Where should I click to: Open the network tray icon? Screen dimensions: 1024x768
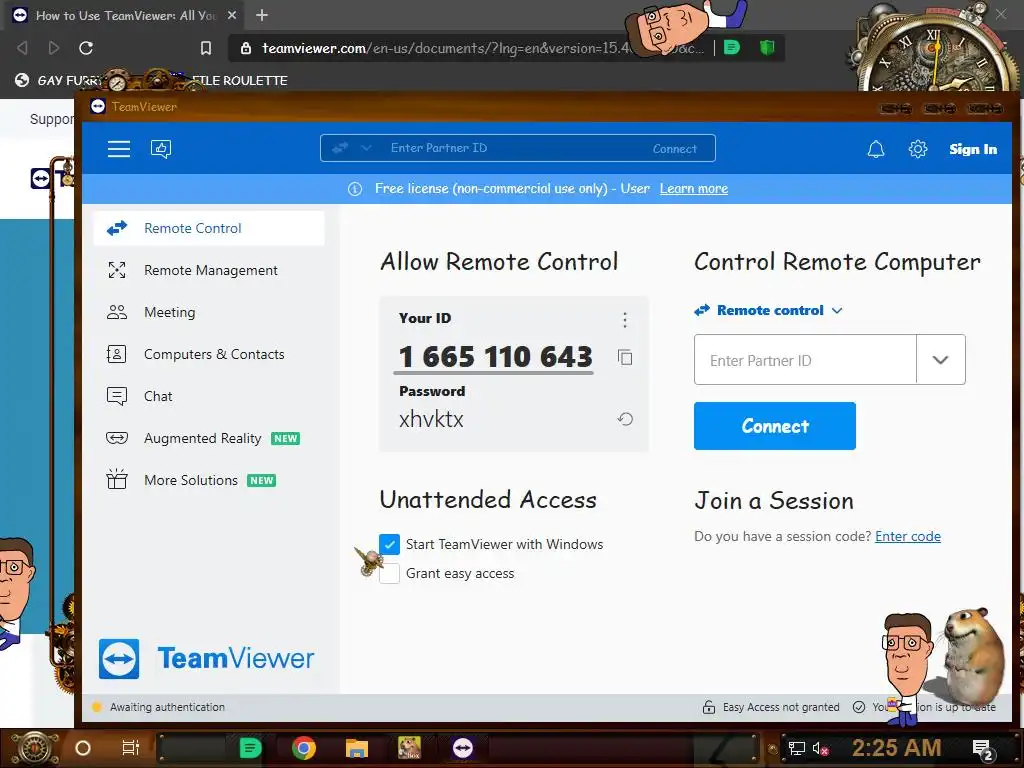point(797,748)
